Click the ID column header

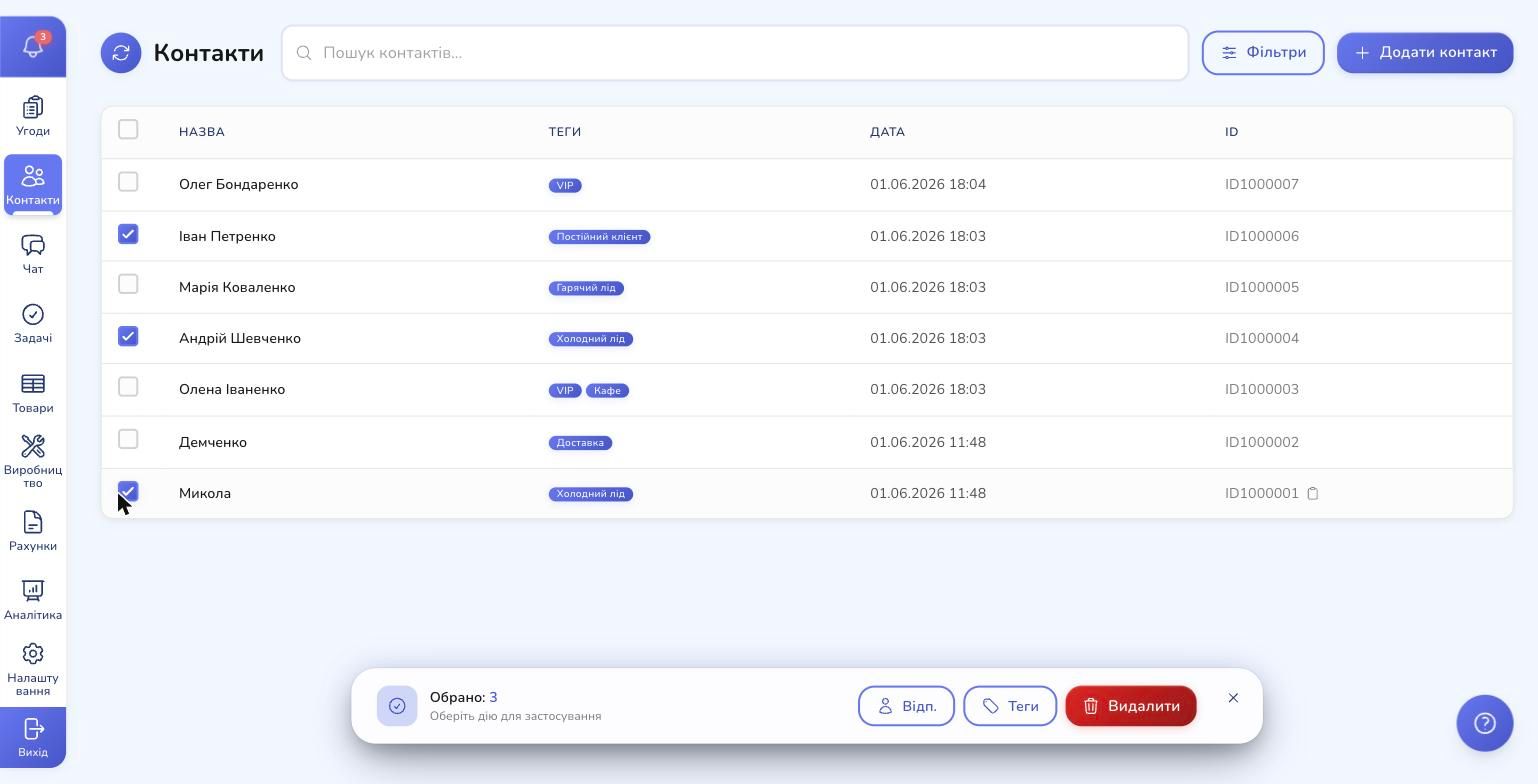[1231, 132]
